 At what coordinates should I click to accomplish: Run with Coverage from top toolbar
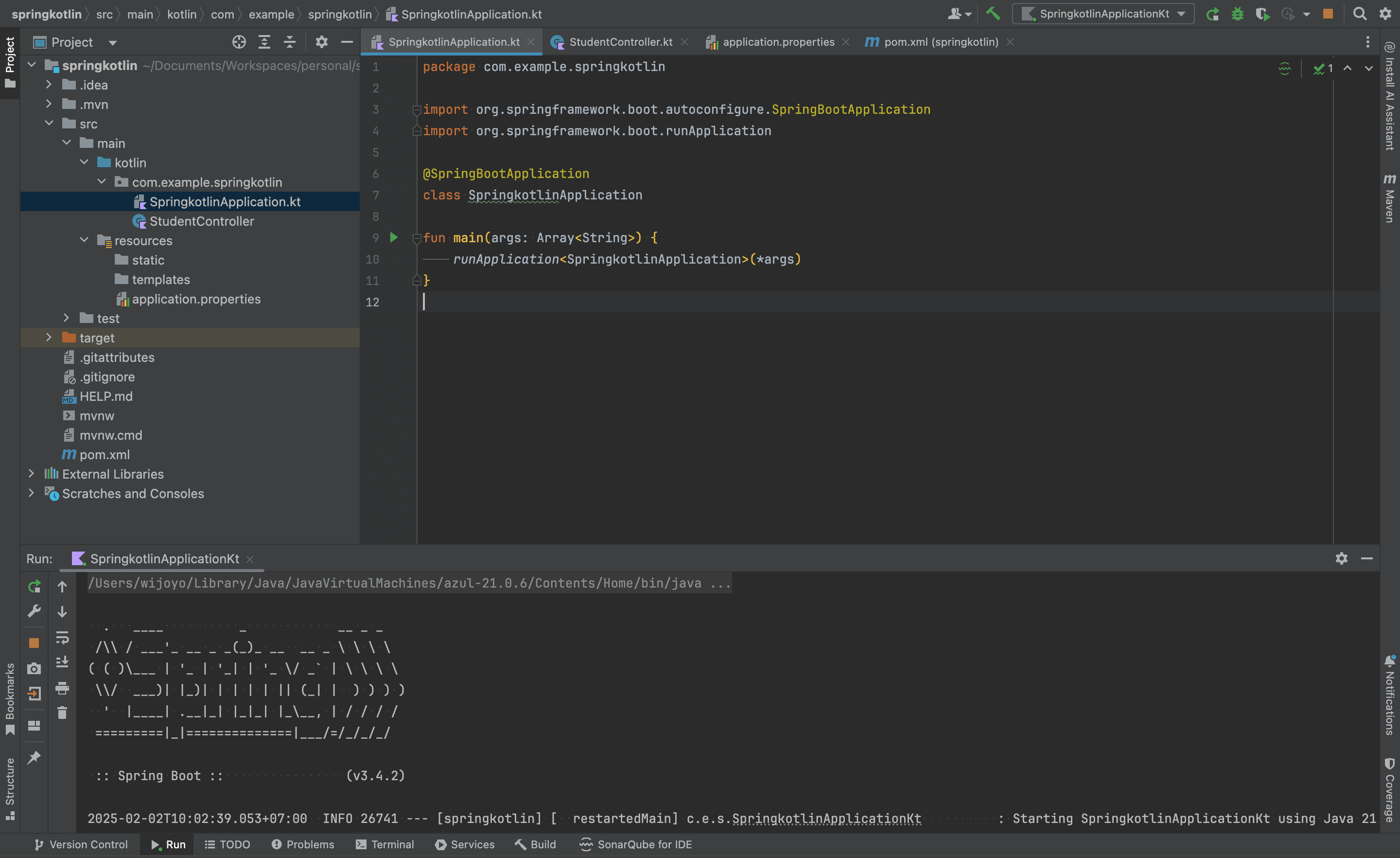pyautogui.click(x=1262, y=14)
